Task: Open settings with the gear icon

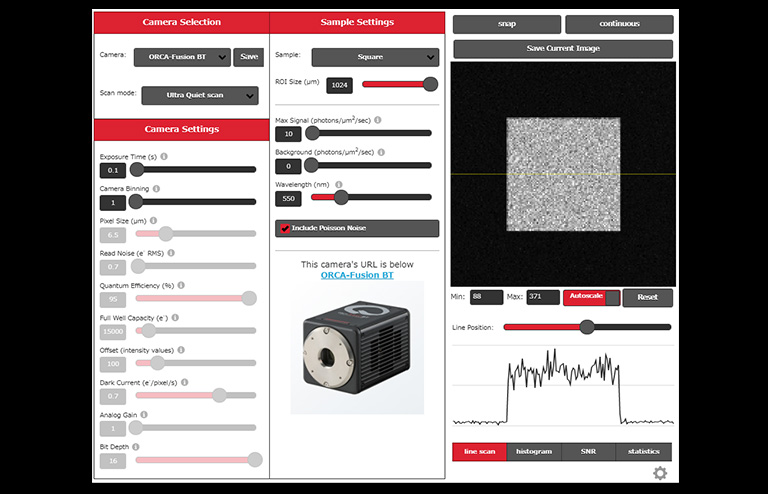Action: (660, 473)
